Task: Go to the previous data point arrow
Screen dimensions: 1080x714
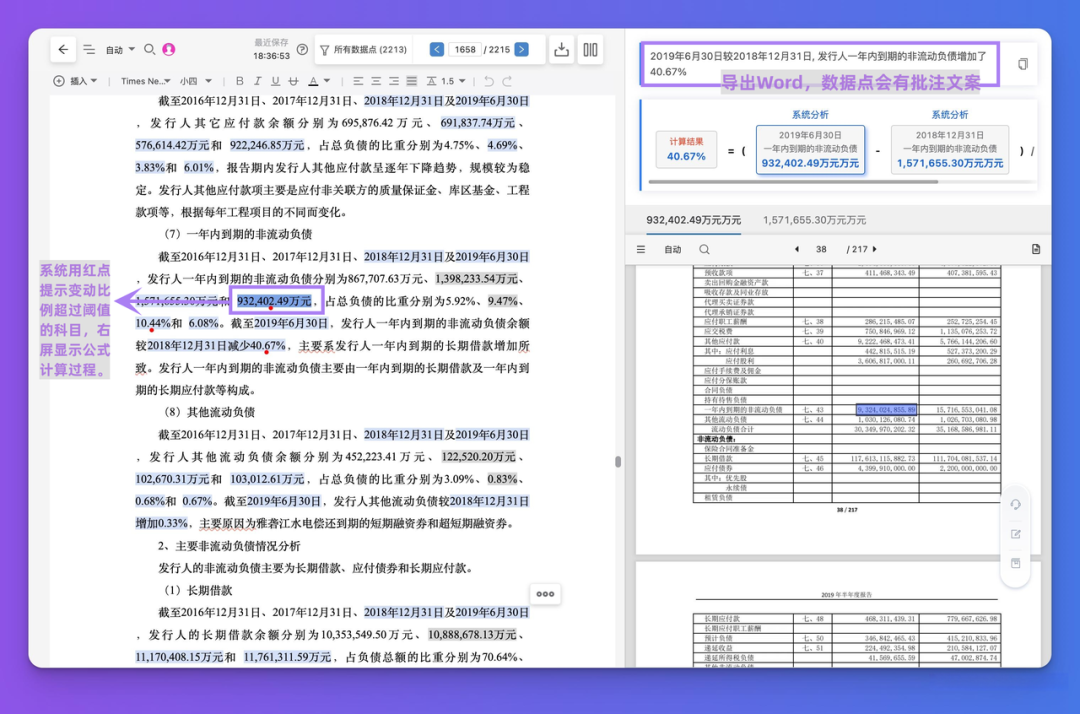Action: coord(437,50)
